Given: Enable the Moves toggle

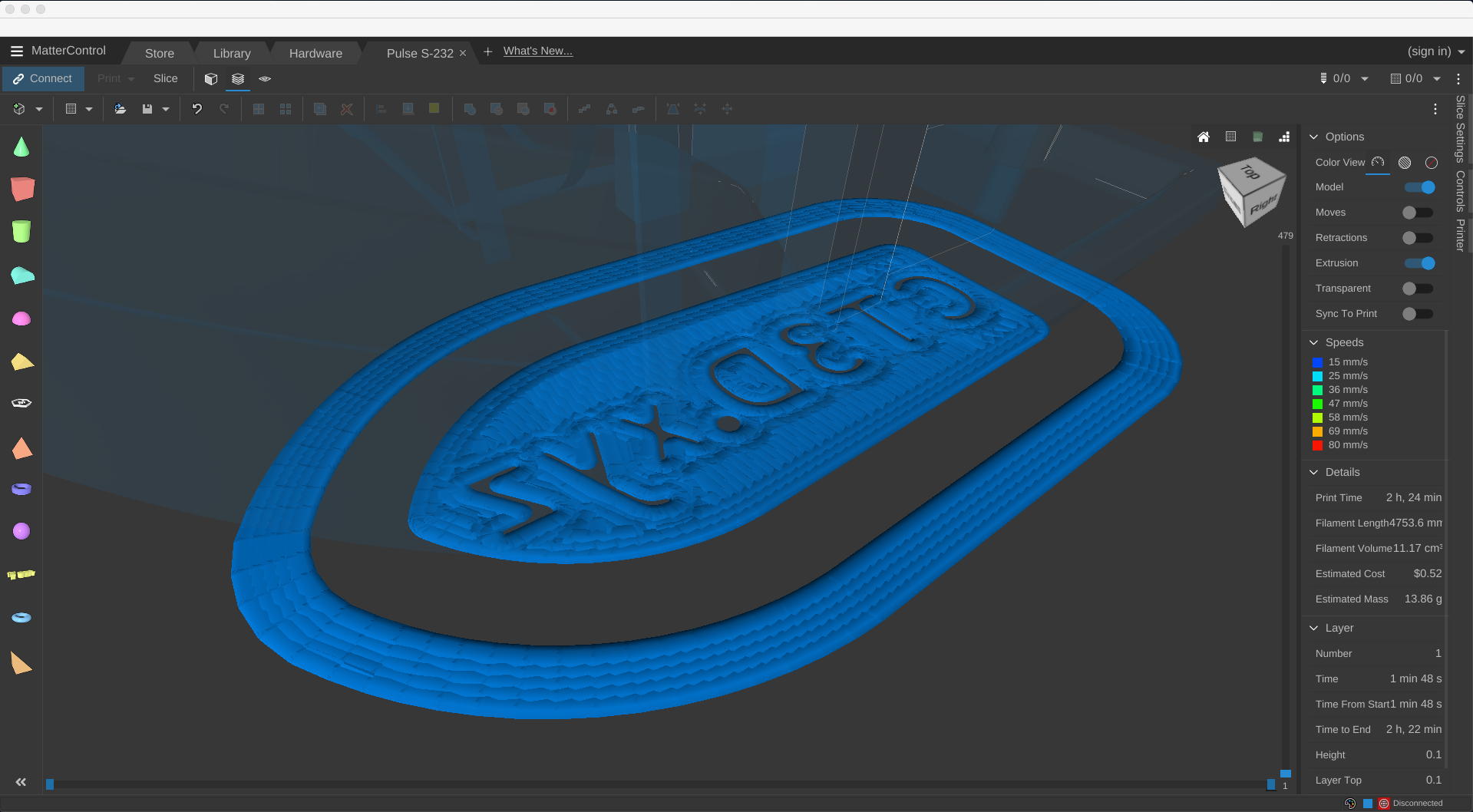Looking at the screenshot, I should 1418,213.
